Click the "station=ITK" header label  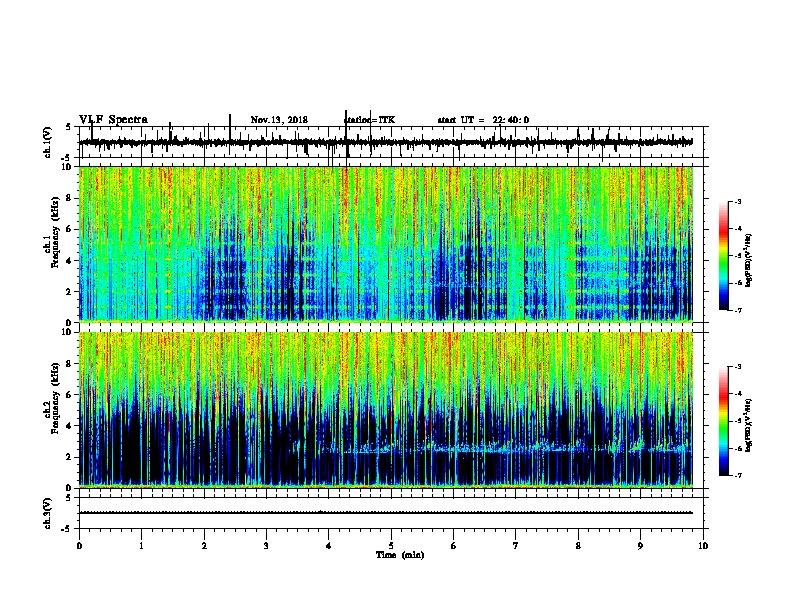[369, 120]
